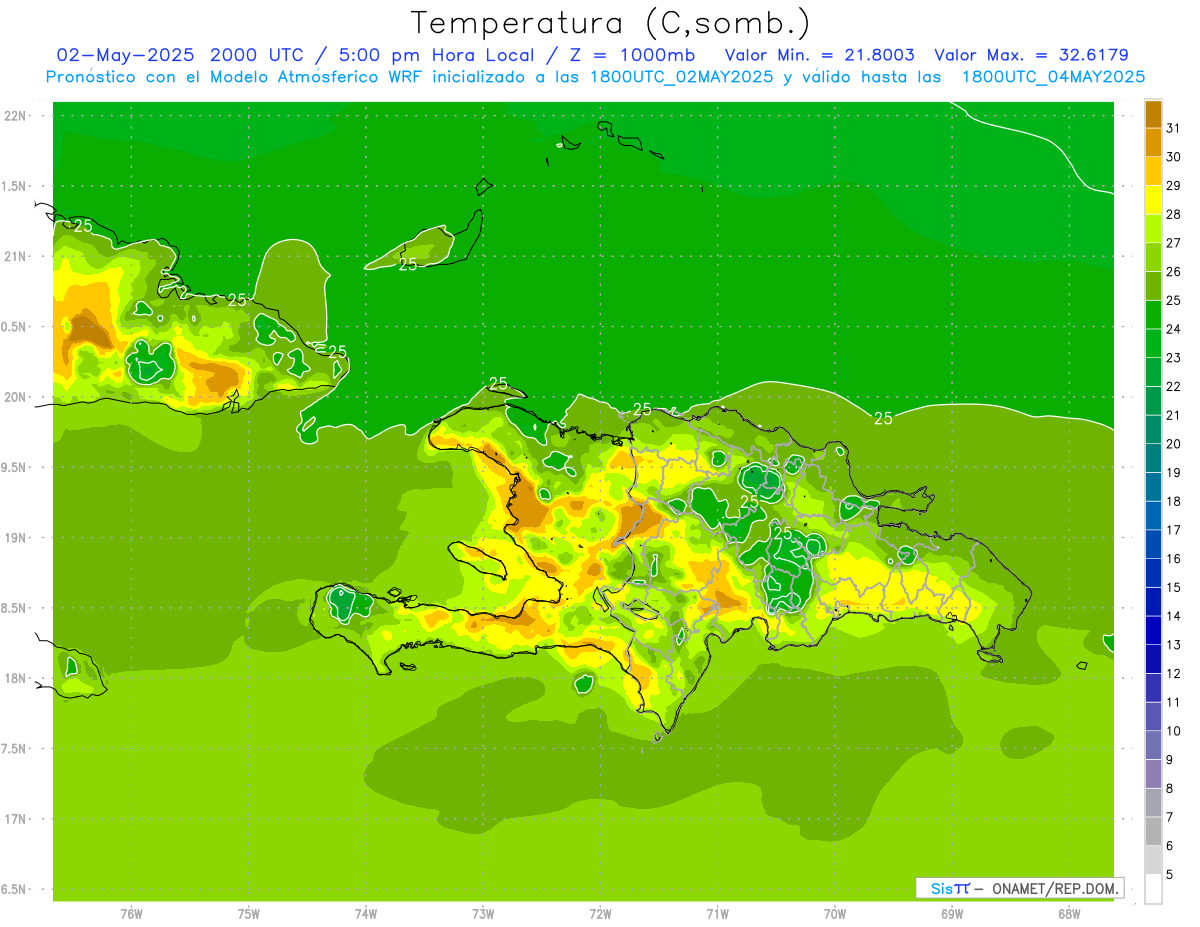
Task: Click the '1800UTC_04MAY2025' valid-until time text
Action: (x=1053, y=77)
